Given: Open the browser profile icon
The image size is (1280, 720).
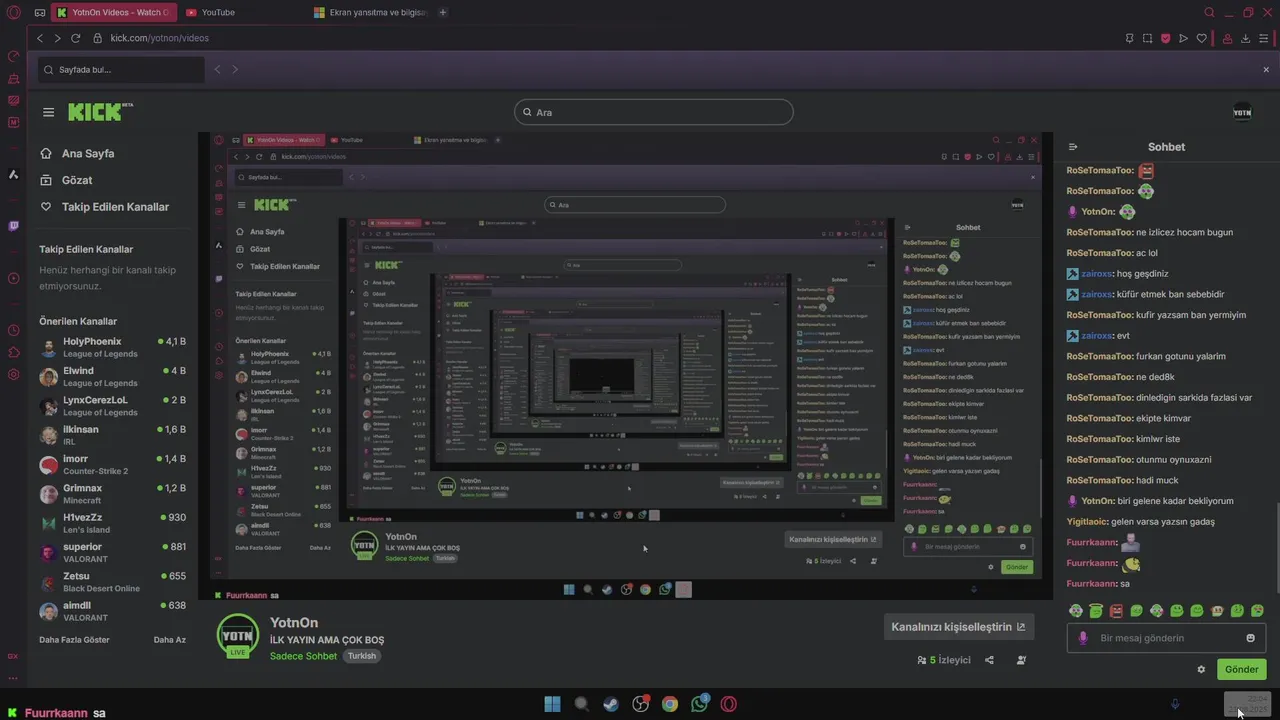Looking at the screenshot, I should [x=1228, y=38].
